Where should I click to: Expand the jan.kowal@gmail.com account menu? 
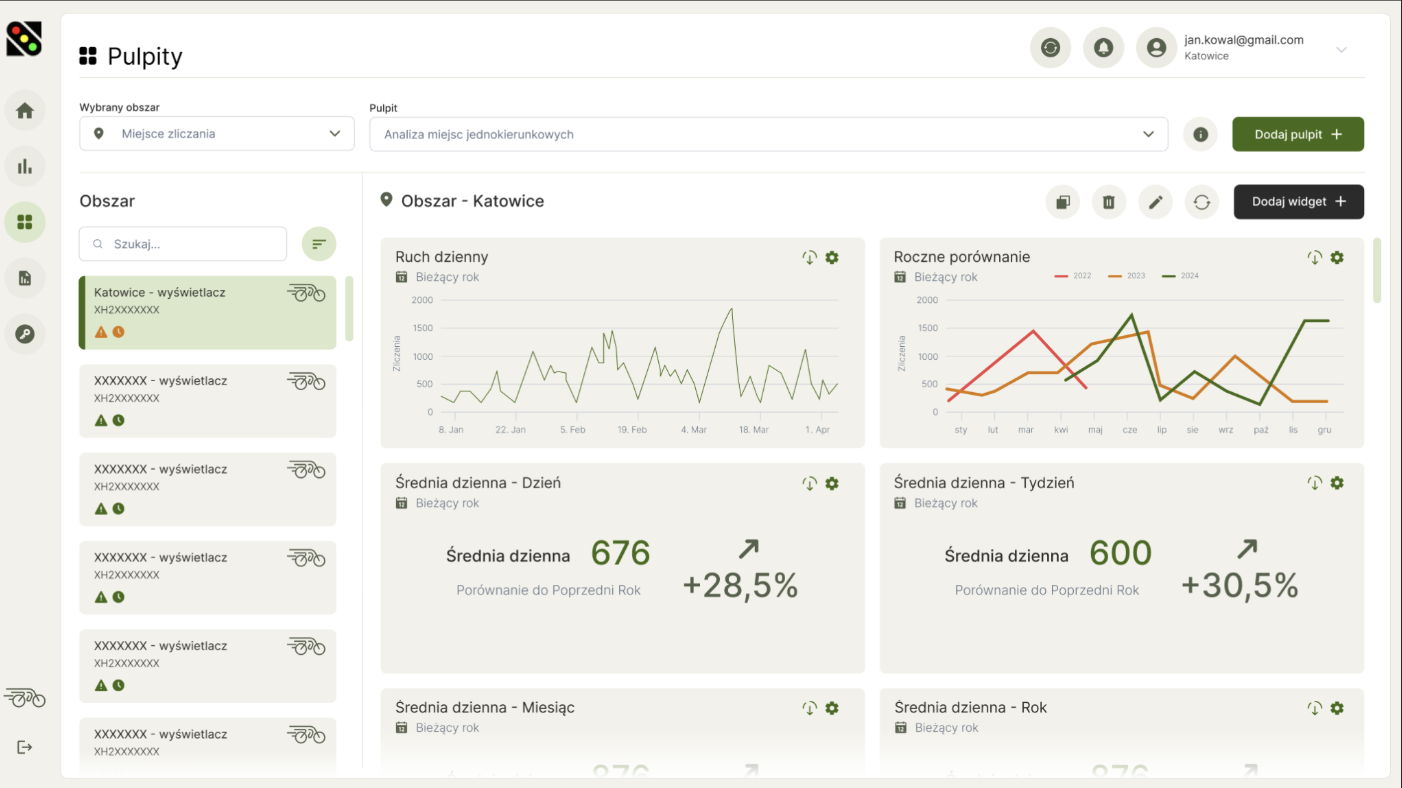tap(1341, 47)
